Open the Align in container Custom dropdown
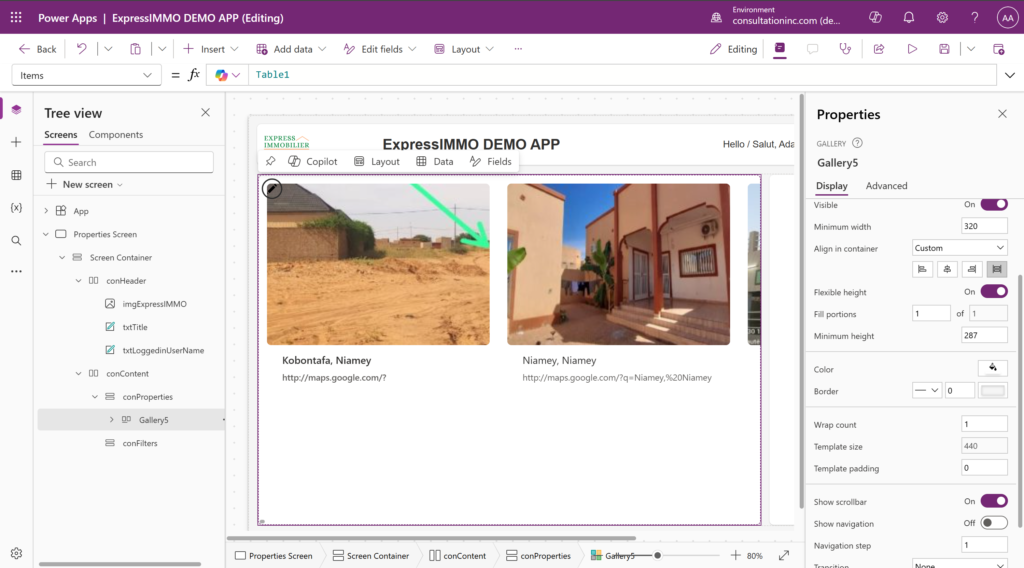Screen dimensions: 1024x568 point(959,248)
